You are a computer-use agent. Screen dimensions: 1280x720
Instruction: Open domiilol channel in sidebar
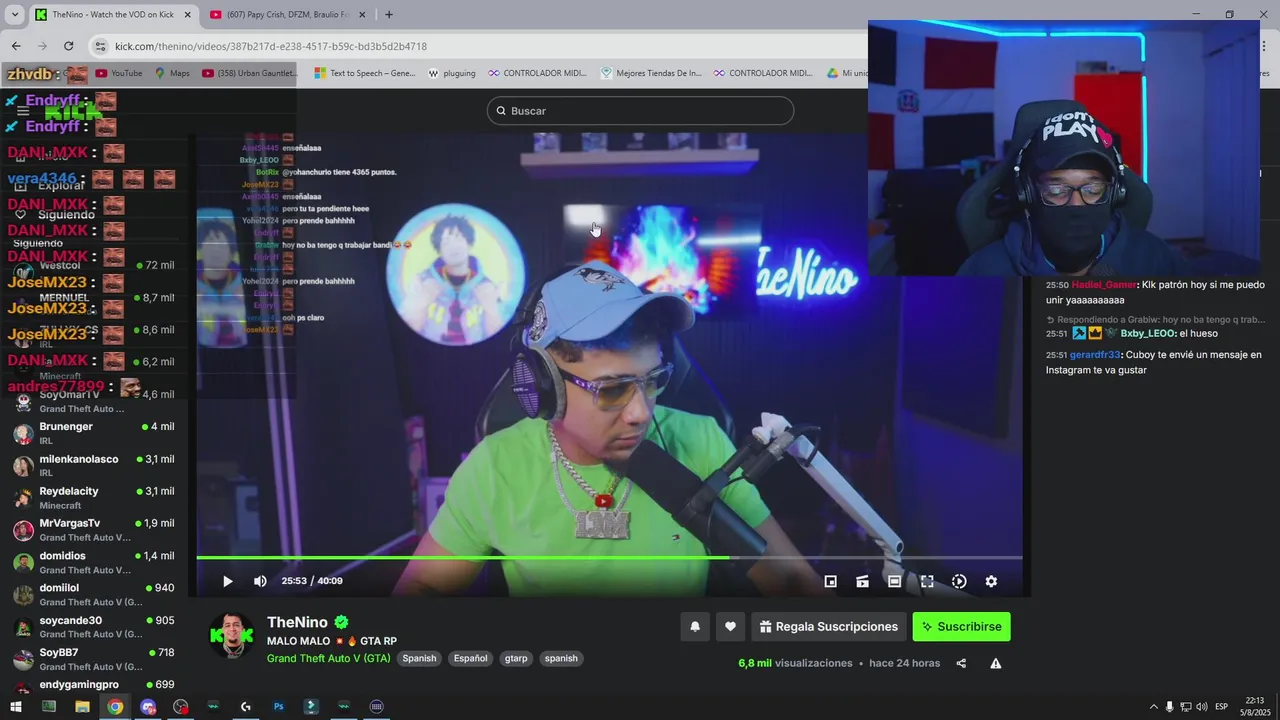(x=94, y=594)
